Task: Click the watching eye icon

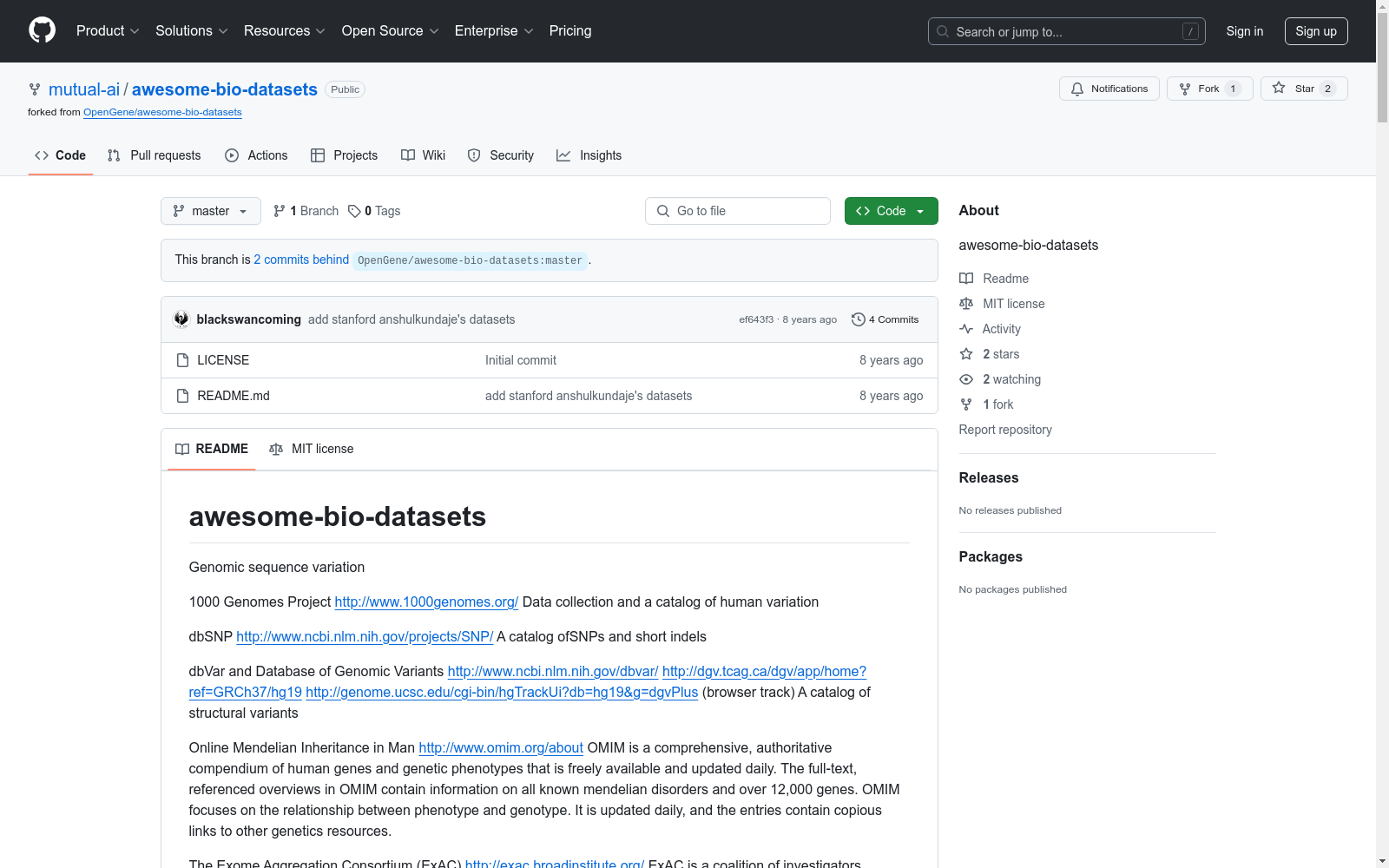Action: tap(966, 379)
